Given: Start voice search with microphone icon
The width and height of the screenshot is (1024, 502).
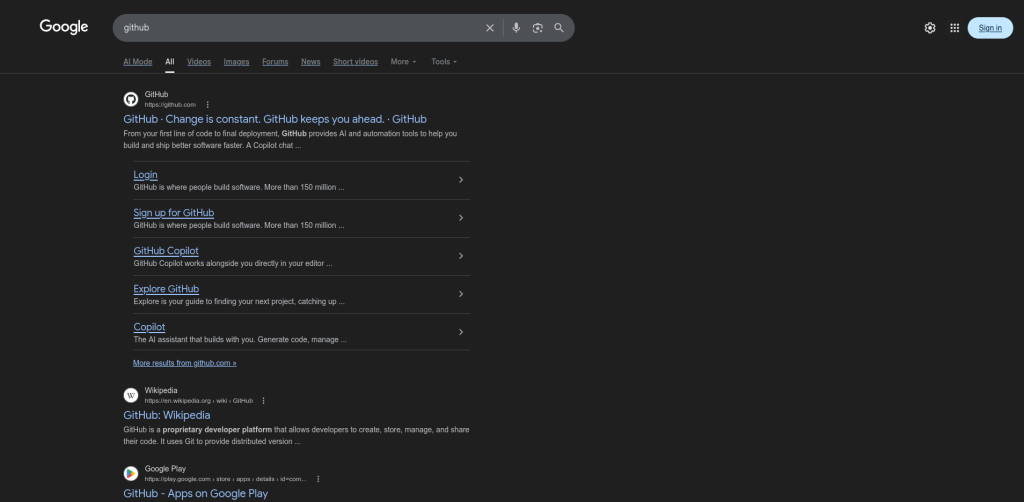Looking at the screenshot, I should click(516, 28).
